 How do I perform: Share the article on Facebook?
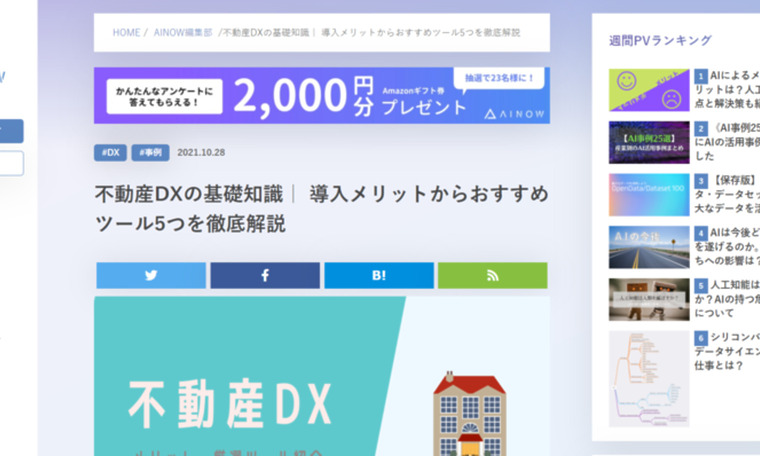(x=265, y=275)
